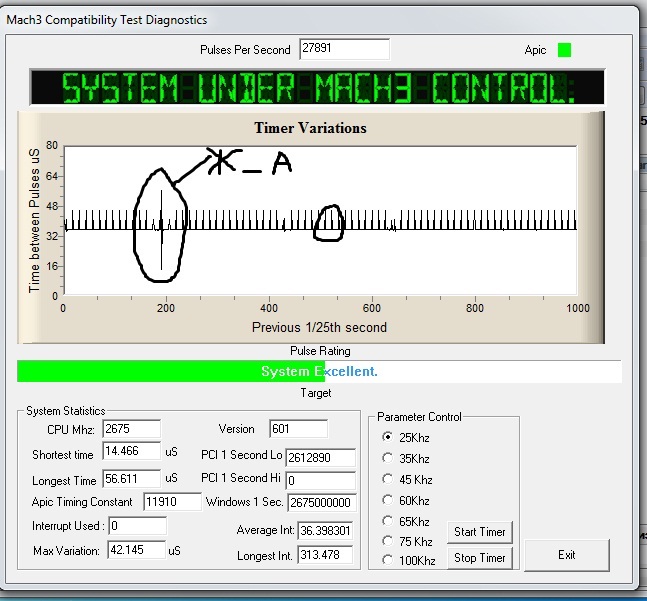The image size is (647, 601).
Task: Click the 'System Statistics' group label
Action: [x=66, y=411]
